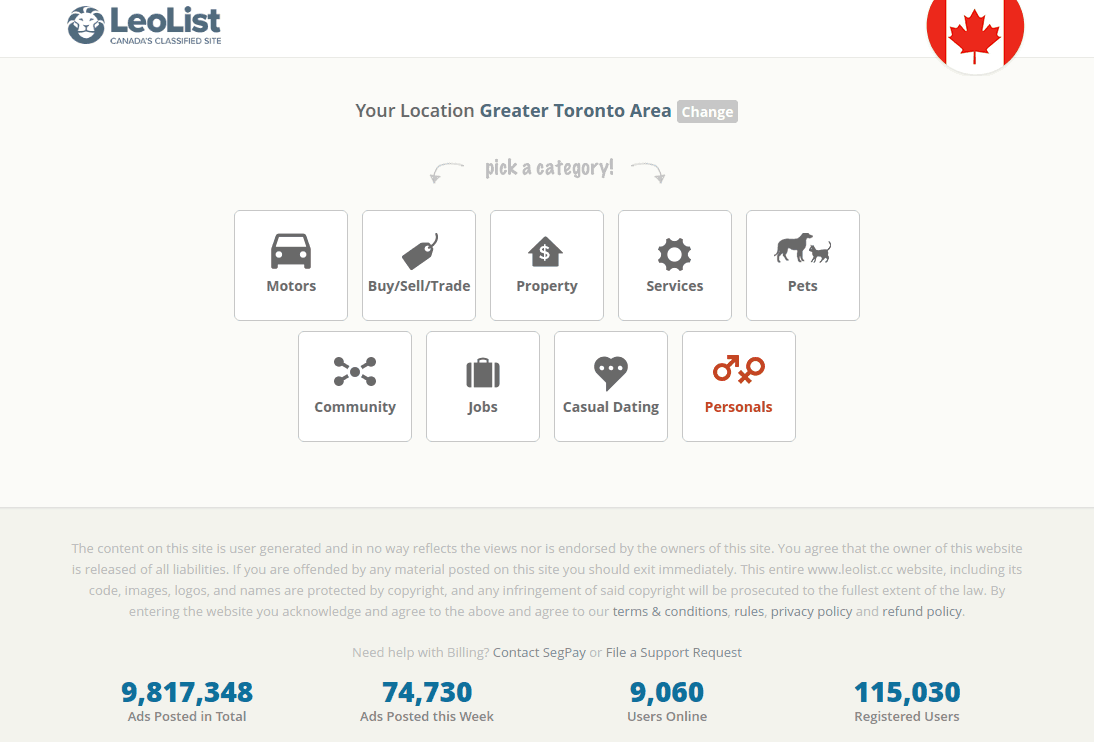The height and width of the screenshot is (742, 1094).
Task: Open the refund policy link
Action: (x=921, y=611)
